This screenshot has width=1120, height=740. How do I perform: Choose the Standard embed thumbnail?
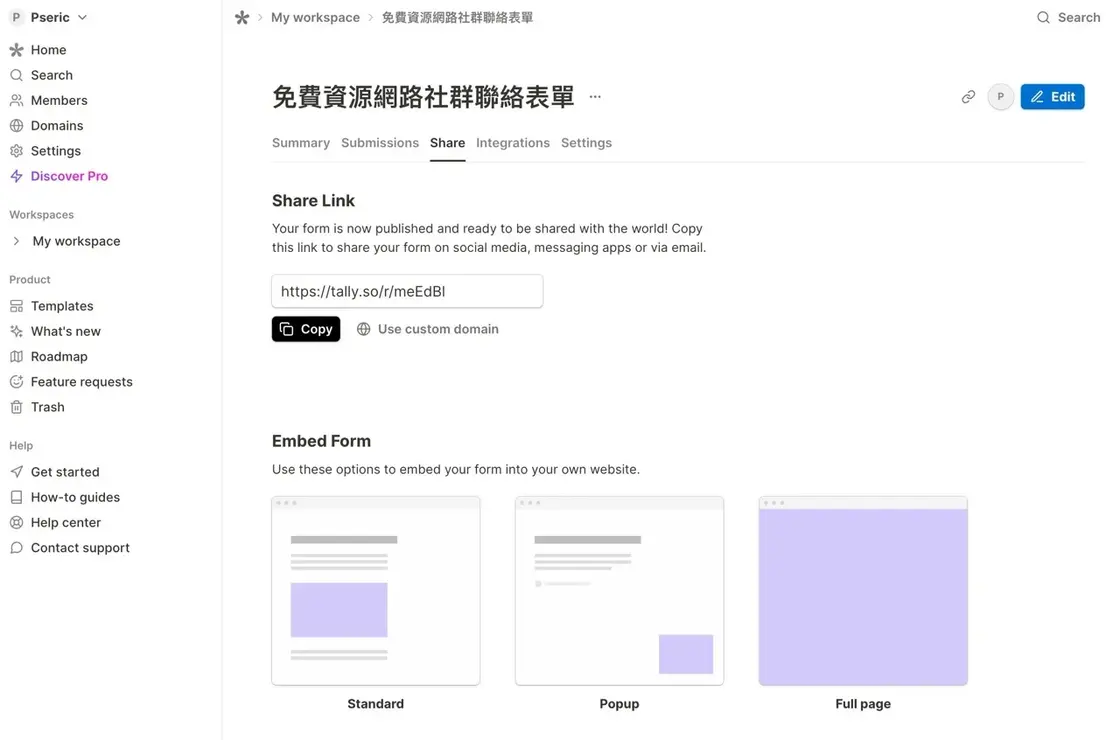(x=376, y=591)
